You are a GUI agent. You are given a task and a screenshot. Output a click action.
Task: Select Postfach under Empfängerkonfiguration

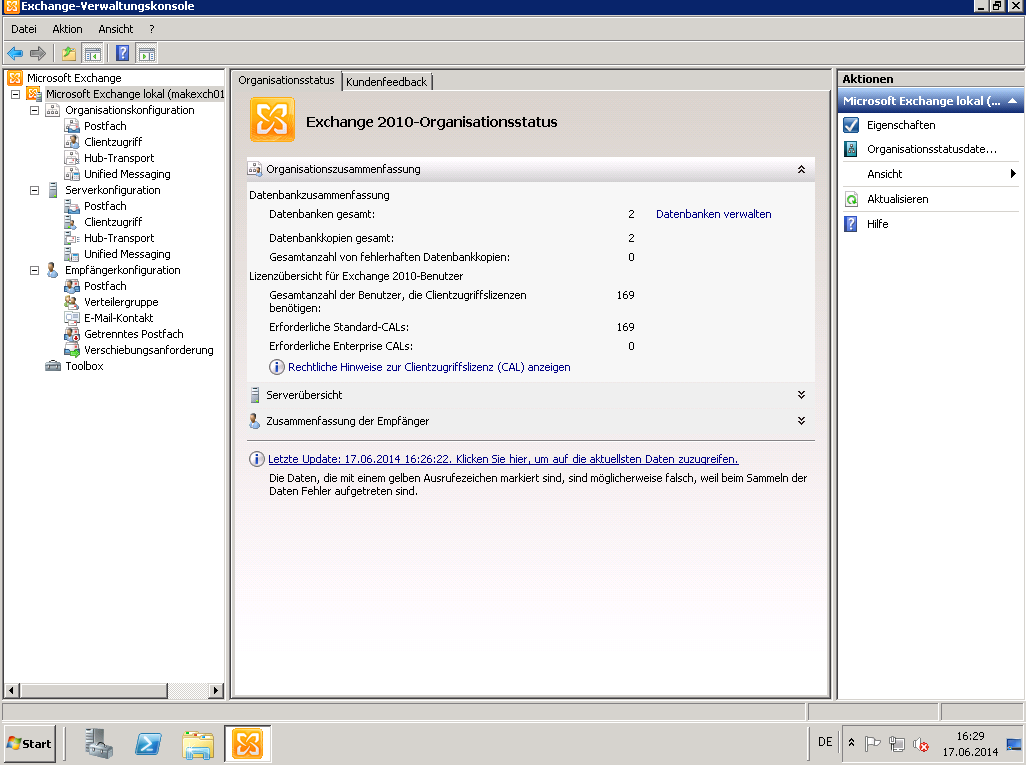[x=105, y=286]
